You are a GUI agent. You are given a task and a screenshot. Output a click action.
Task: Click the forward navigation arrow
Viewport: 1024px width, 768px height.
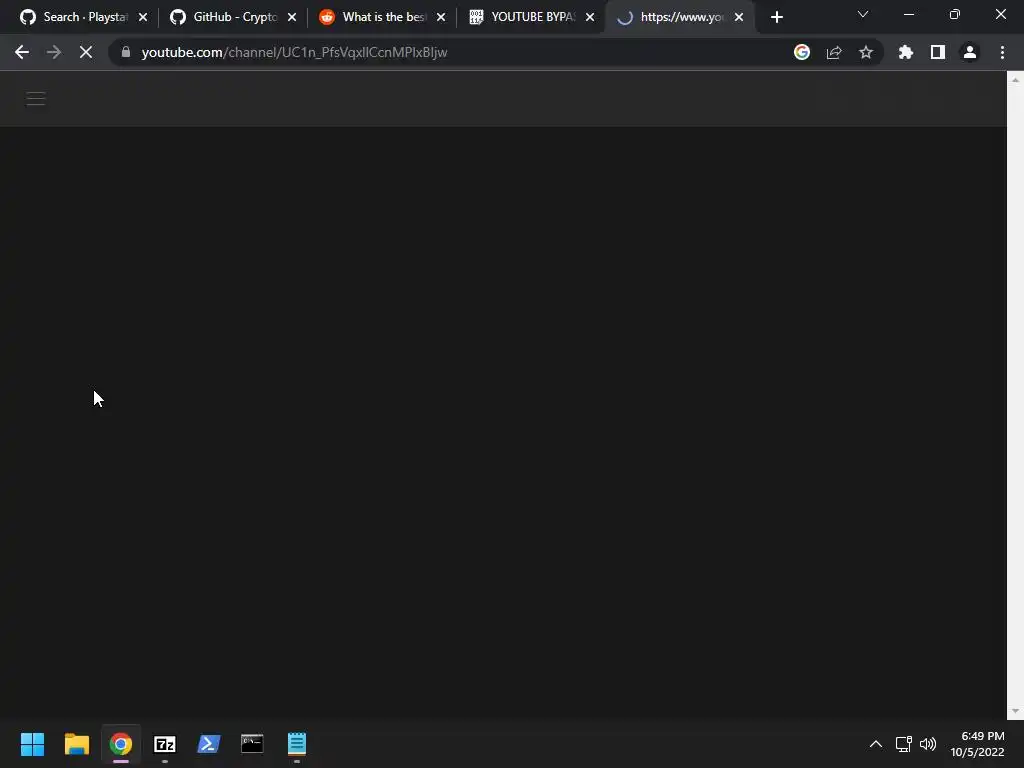(54, 52)
